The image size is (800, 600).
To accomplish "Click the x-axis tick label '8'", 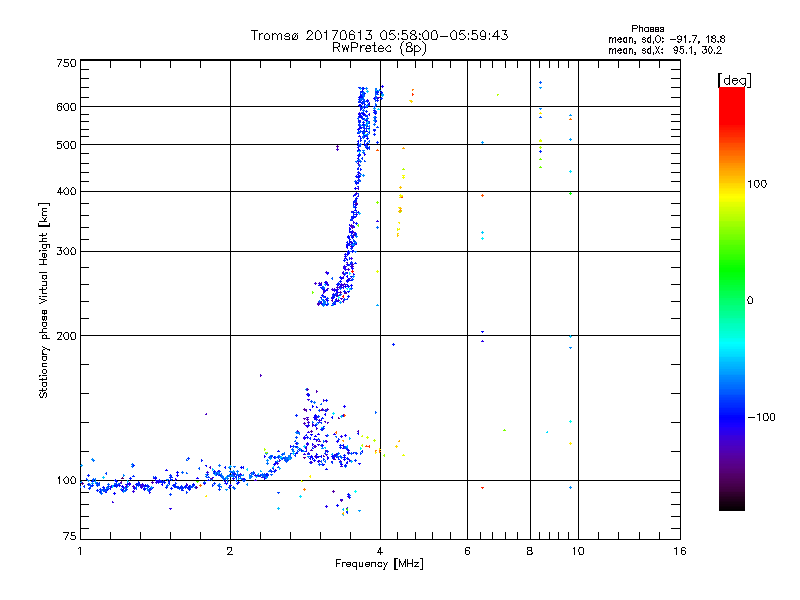I will tap(530, 551).
